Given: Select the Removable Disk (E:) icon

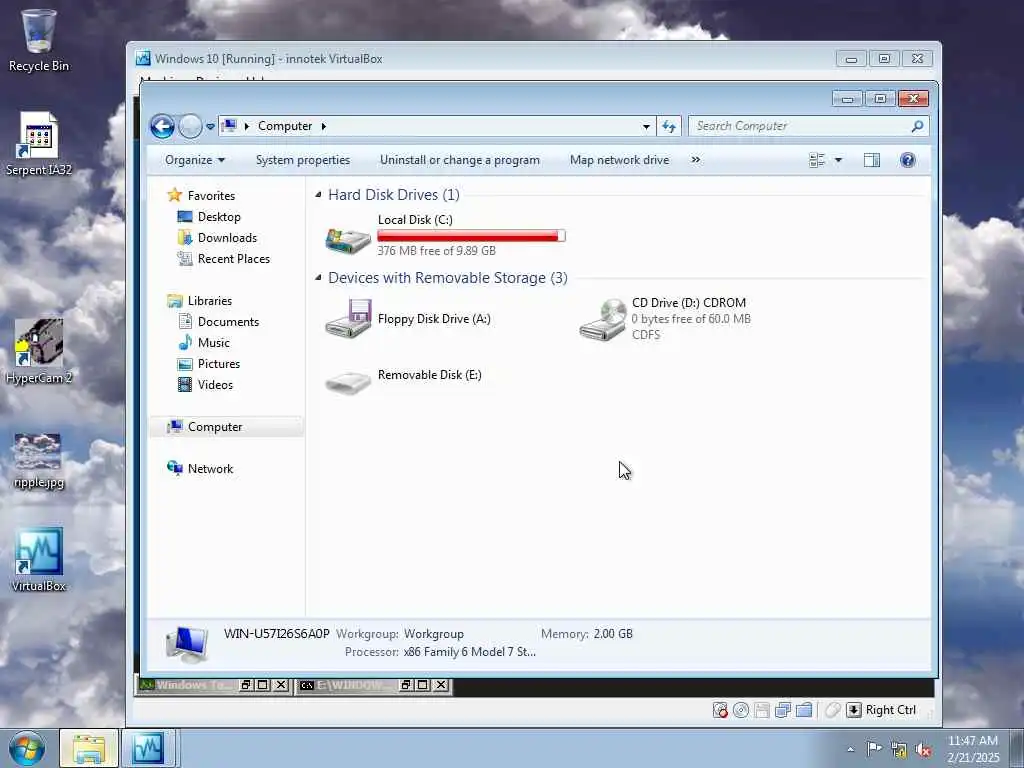Looking at the screenshot, I should click(x=348, y=381).
